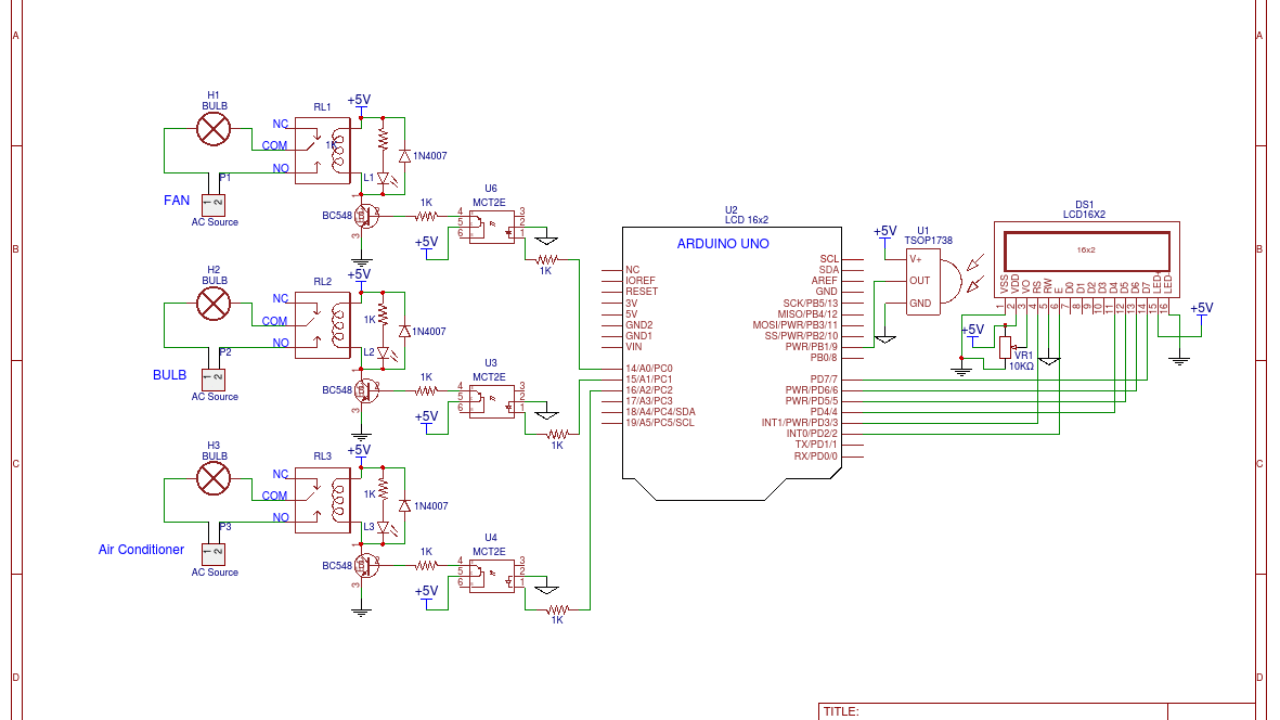
Task: Select the BC548 transistor below RL1
Action: 368,215
